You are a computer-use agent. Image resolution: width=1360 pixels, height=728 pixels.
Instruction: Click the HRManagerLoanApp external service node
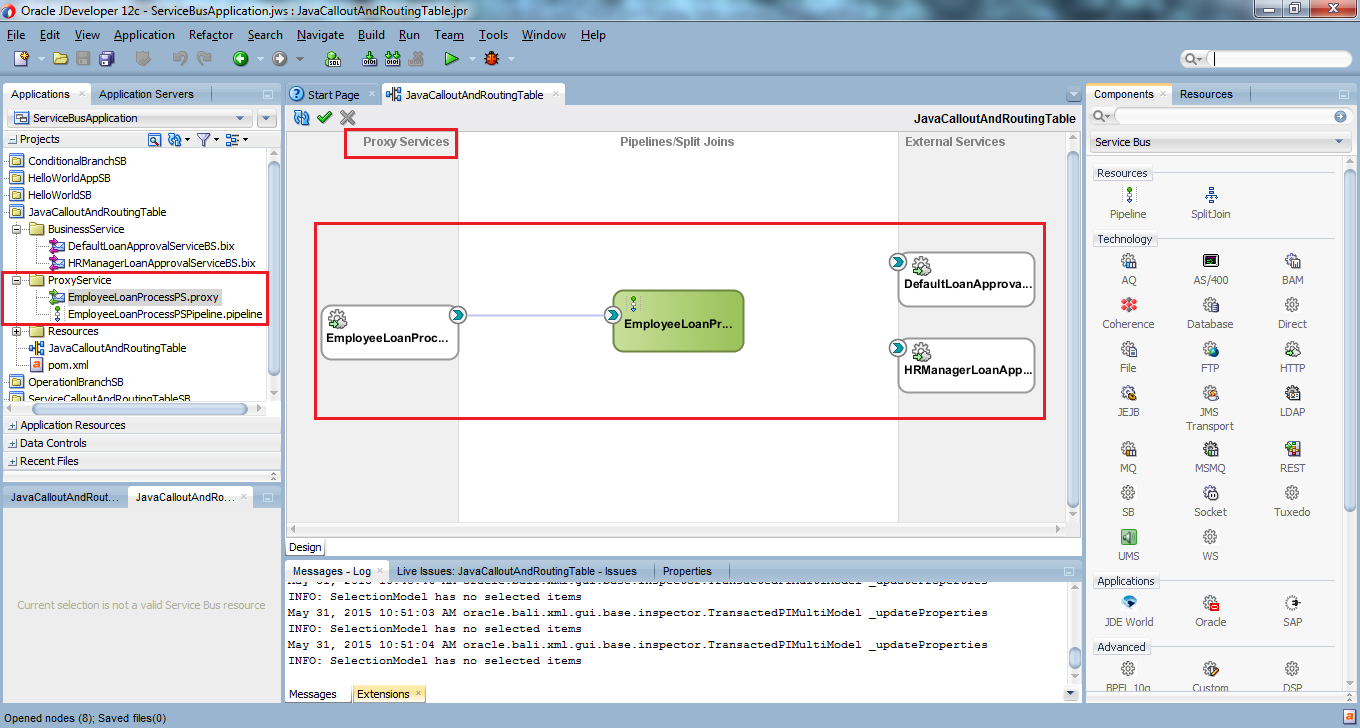966,365
